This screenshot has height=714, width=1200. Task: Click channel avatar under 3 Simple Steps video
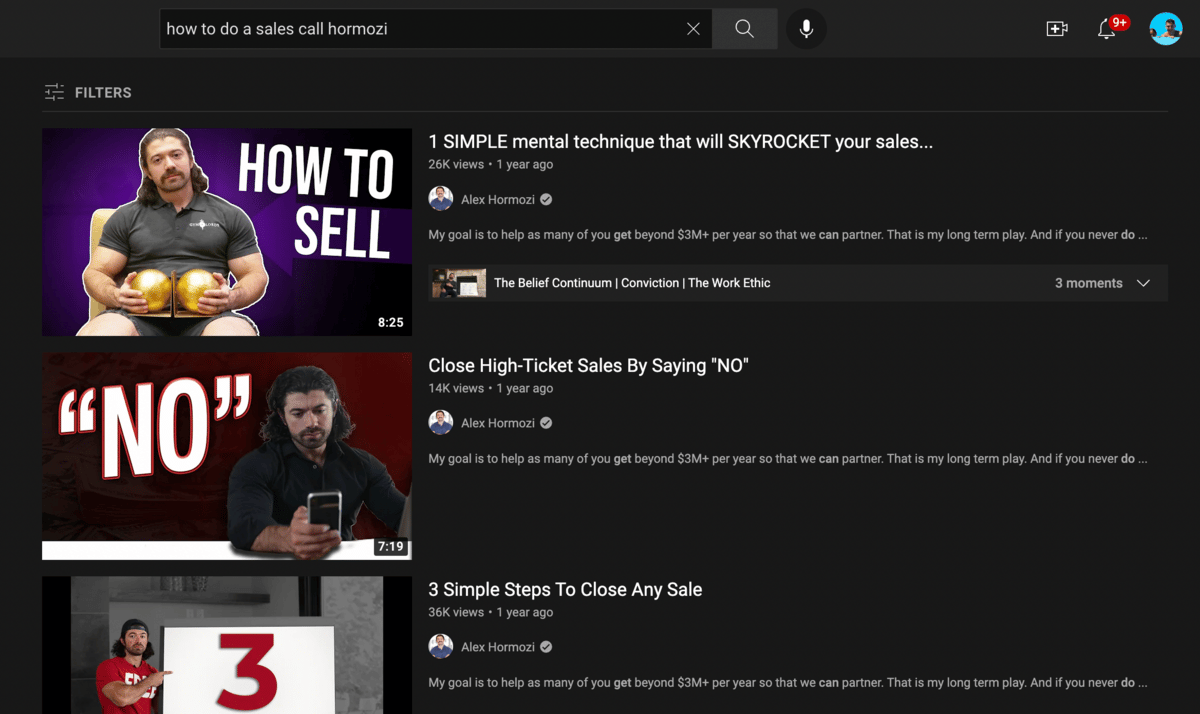click(441, 647)
